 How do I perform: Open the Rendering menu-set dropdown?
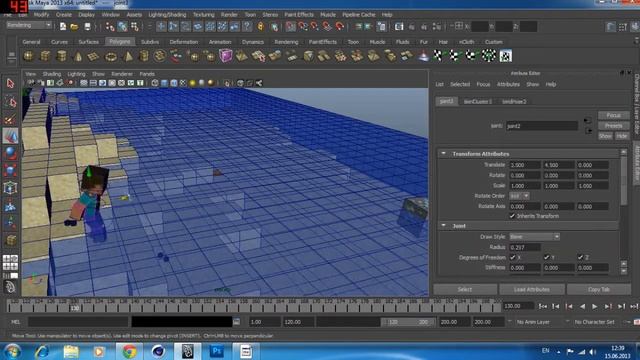pyautogui.click(x=29, y=25)
